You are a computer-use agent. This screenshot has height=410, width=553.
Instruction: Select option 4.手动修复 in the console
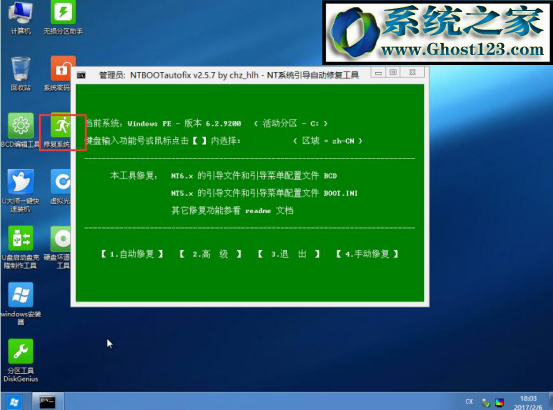367,254
